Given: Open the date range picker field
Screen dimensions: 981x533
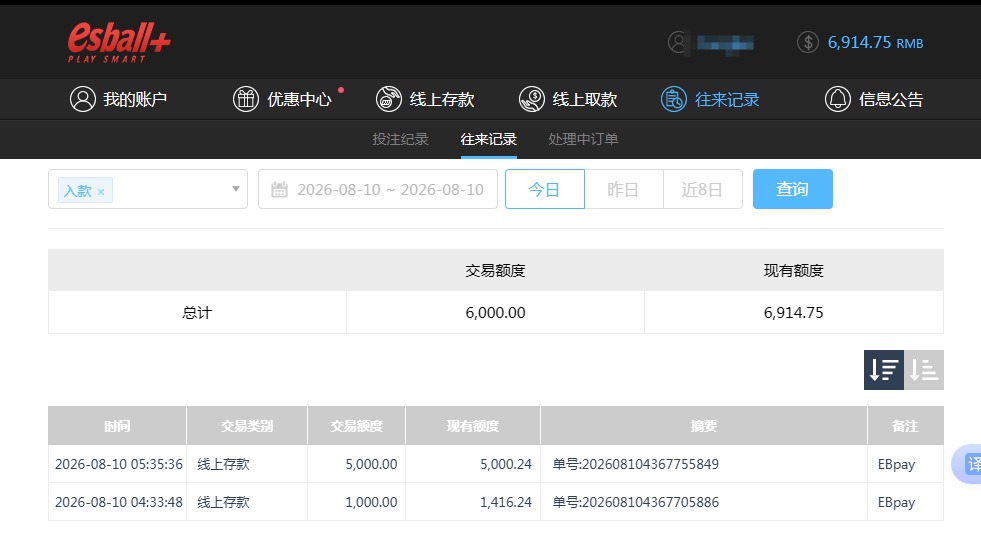Looking at the screenshot, I should [x=378, y=189].
